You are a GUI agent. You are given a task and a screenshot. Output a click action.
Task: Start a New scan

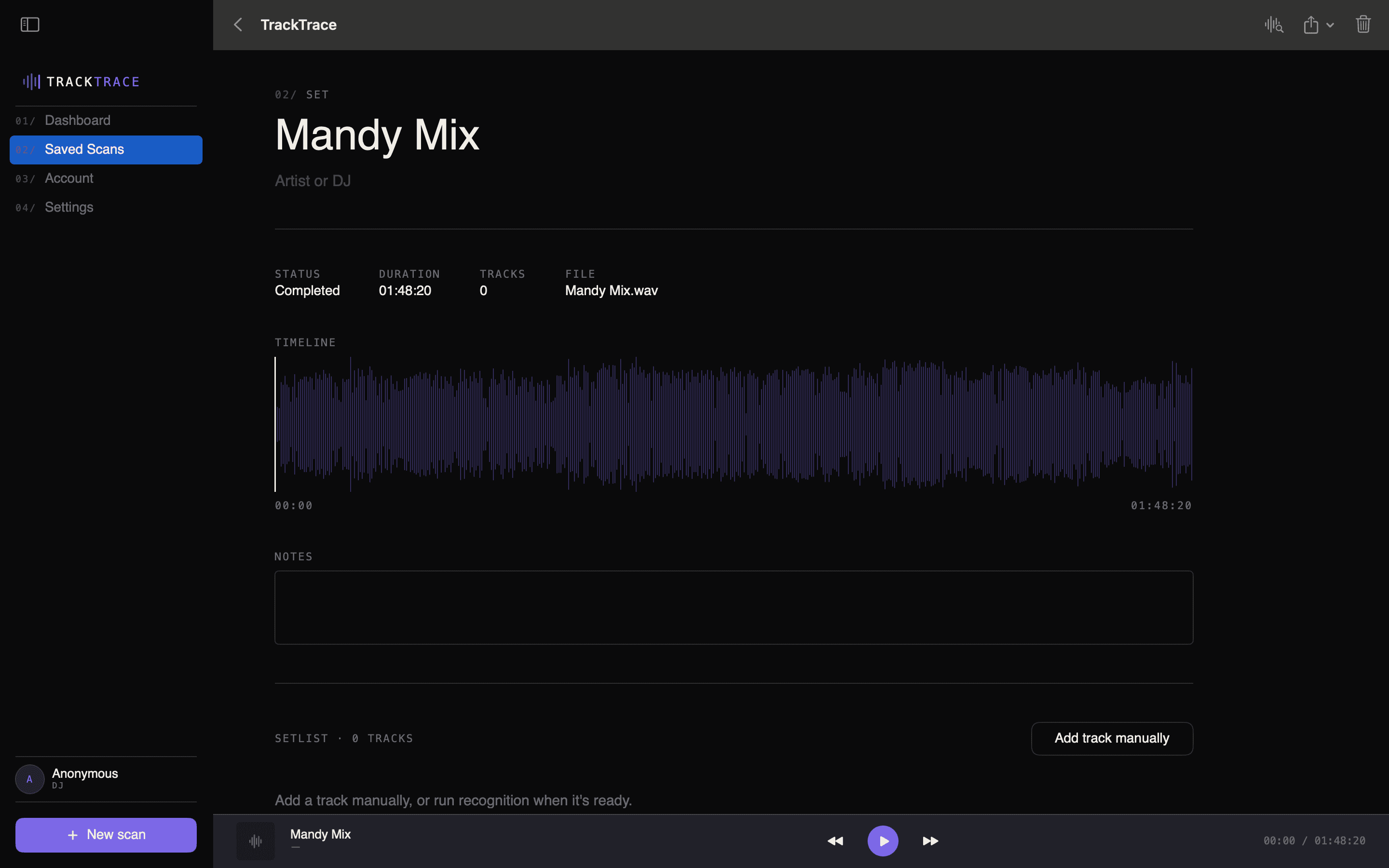106,835
